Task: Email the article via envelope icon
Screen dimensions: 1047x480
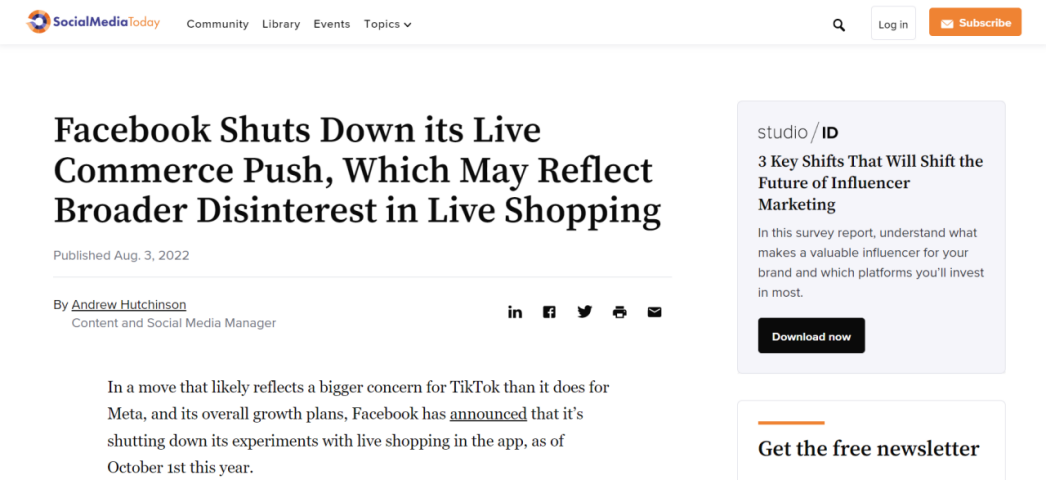Action: pyautogui.click(x=654, y=312)
